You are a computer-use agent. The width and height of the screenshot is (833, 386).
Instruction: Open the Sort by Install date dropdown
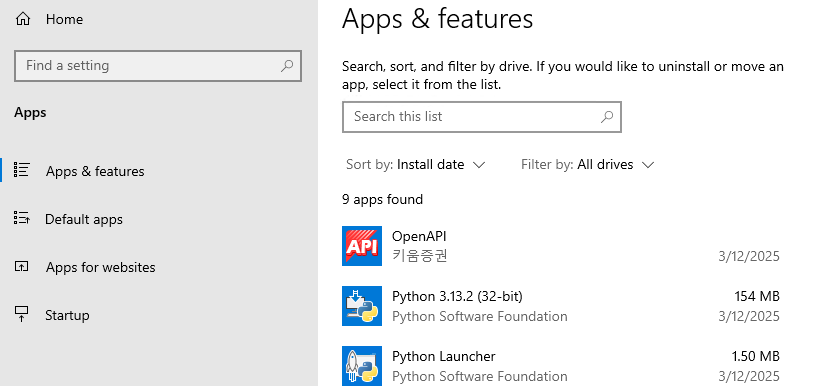[x=415, y=165]
